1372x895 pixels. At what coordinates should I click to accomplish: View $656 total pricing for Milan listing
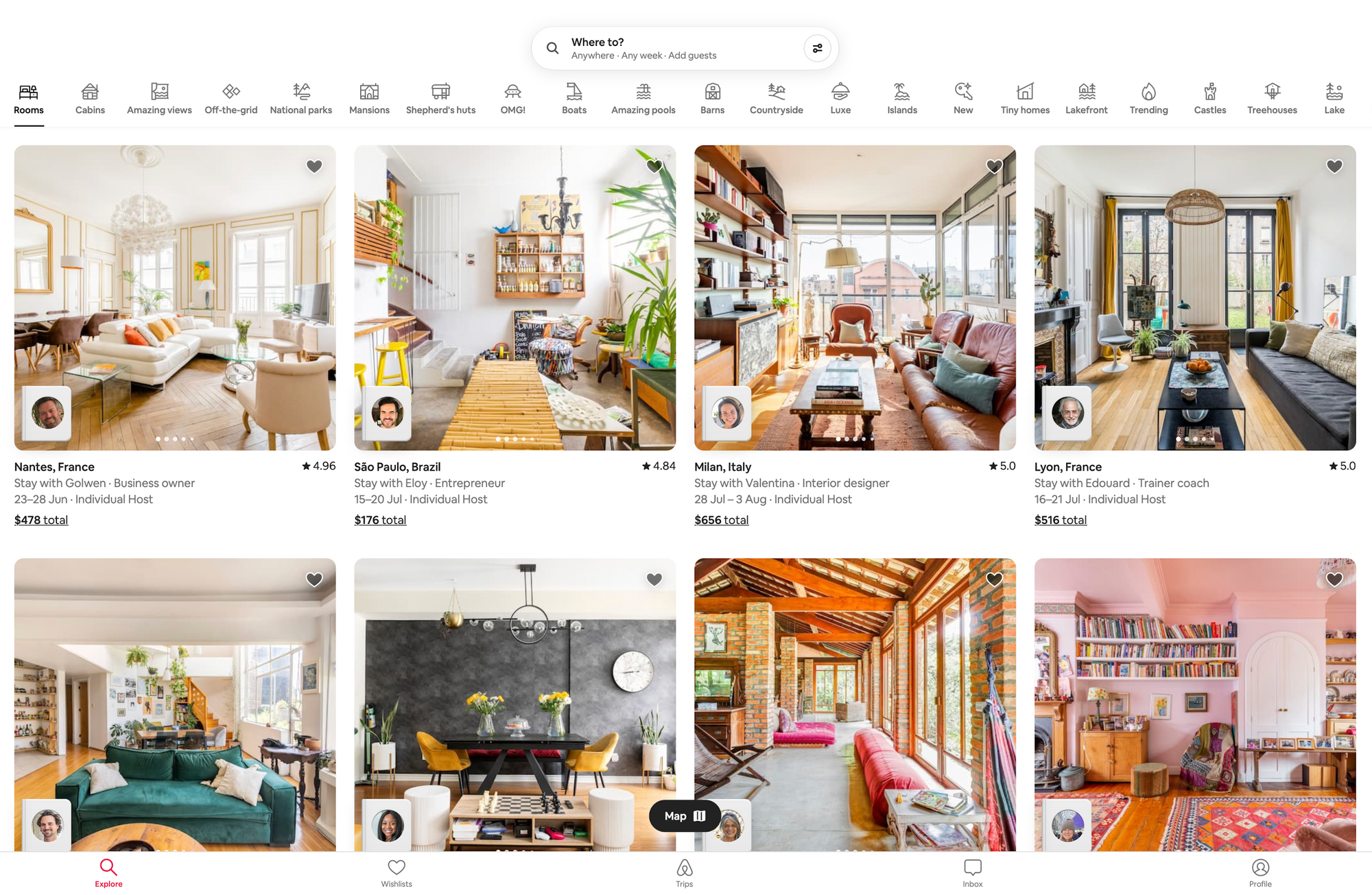tap(721, 520)
